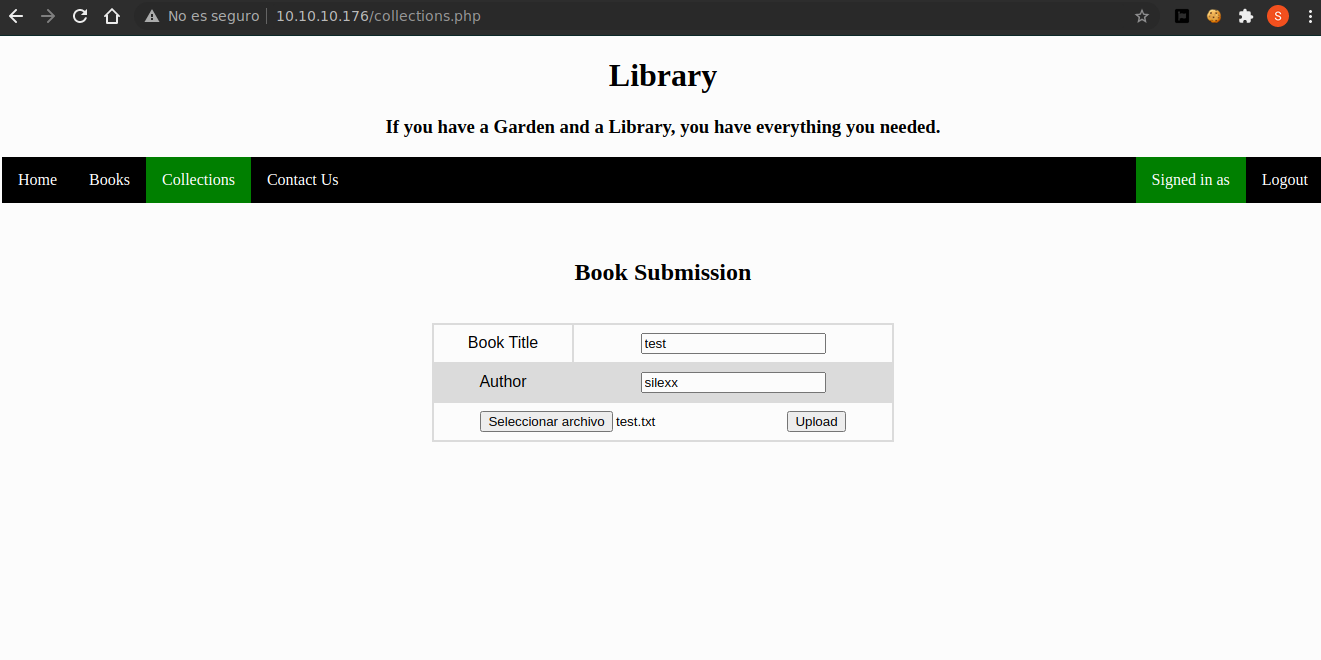Viewport: 1321px width, 660px height.
Task: Go back to the previous page
Action: (16, 16)
